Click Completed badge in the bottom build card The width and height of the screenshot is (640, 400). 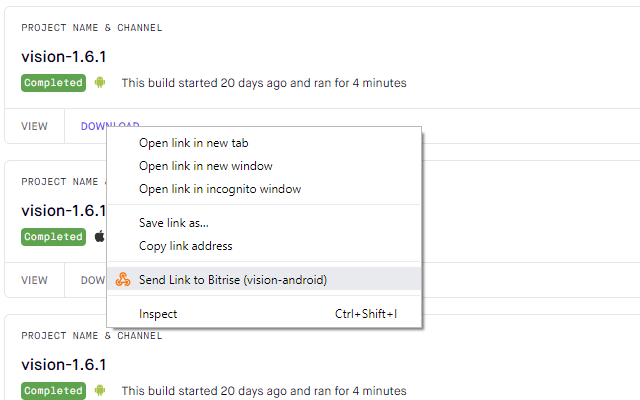click(x=53, y=391)
